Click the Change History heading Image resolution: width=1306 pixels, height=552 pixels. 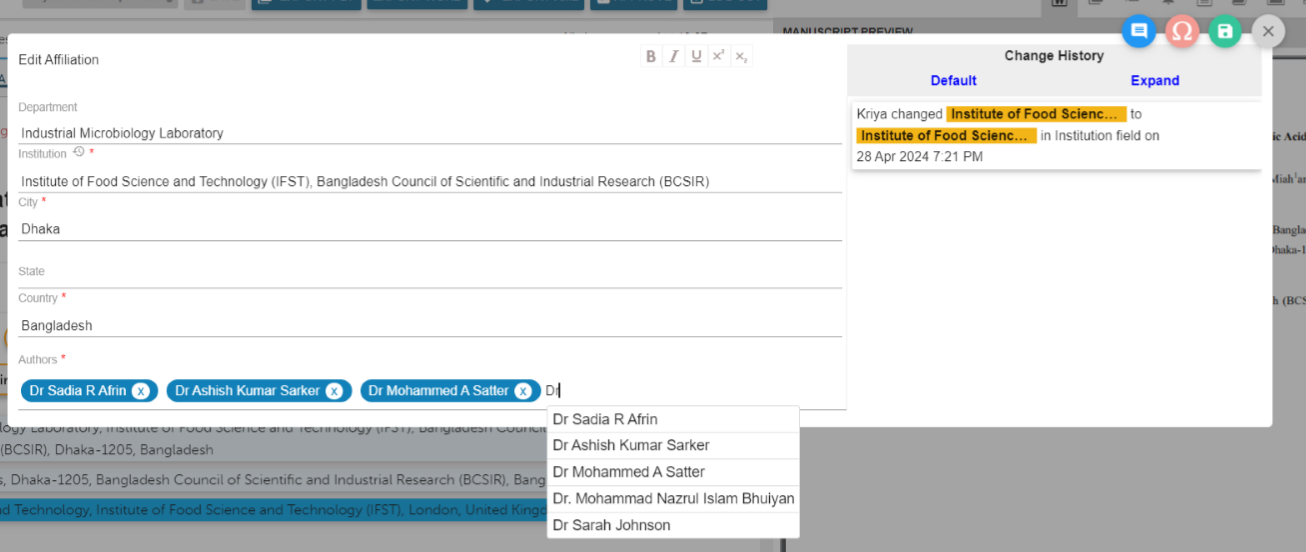tap(1054, 56)
